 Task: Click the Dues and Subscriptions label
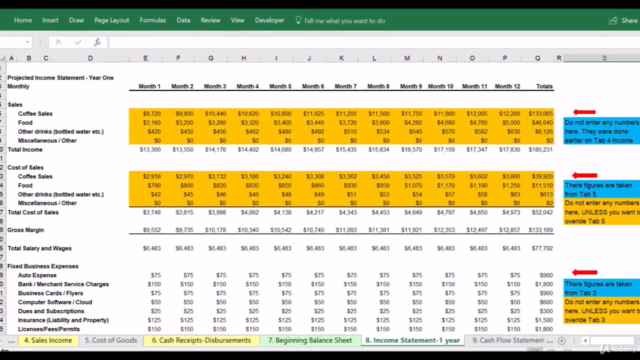click(51, 311)
